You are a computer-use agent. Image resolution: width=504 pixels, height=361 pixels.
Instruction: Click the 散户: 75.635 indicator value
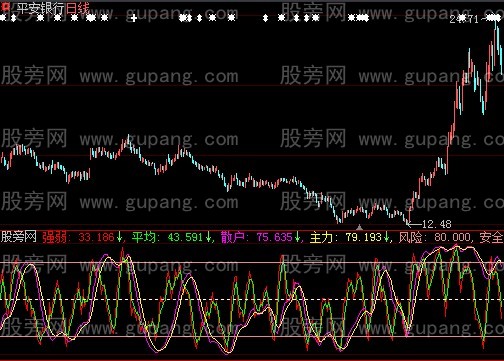[x=257, y=237]
